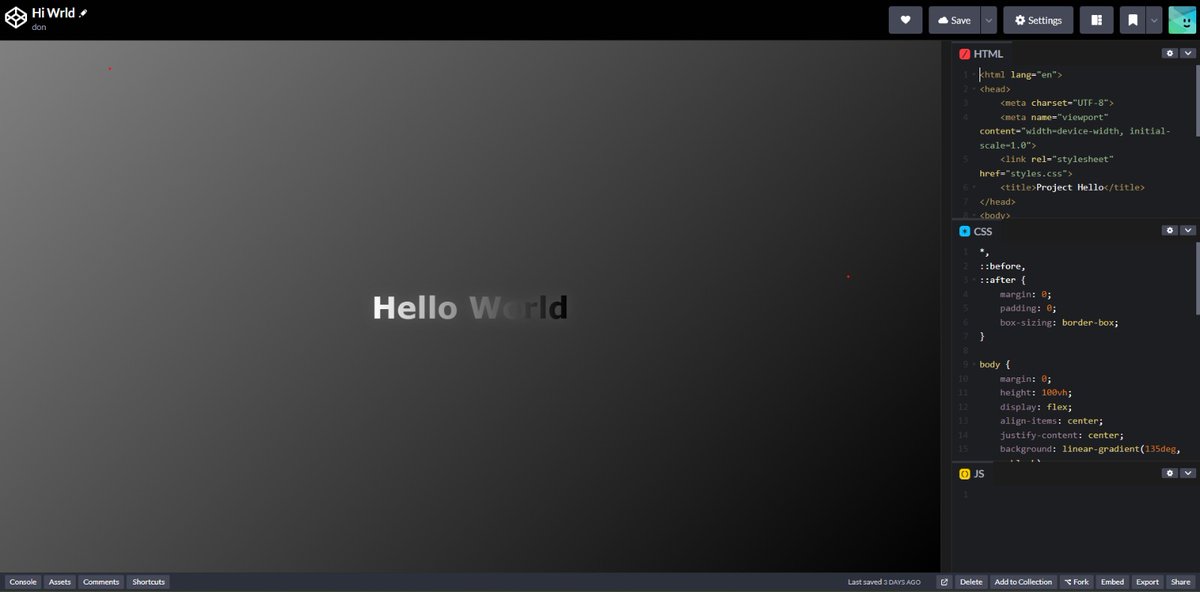1200x592 pixels.
Task: Select the JS editor tab
Action: (973, 474)
